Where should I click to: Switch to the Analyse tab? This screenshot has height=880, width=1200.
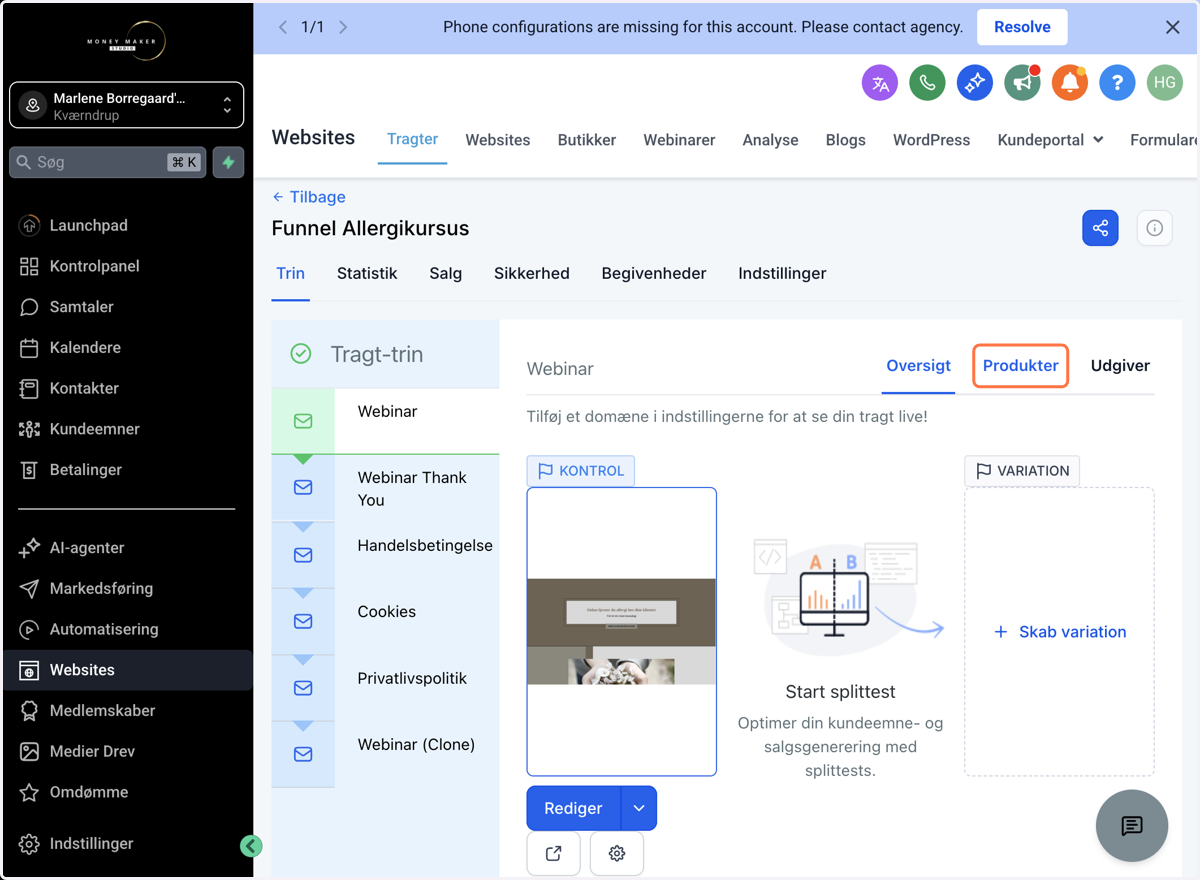tap(770, 140)
